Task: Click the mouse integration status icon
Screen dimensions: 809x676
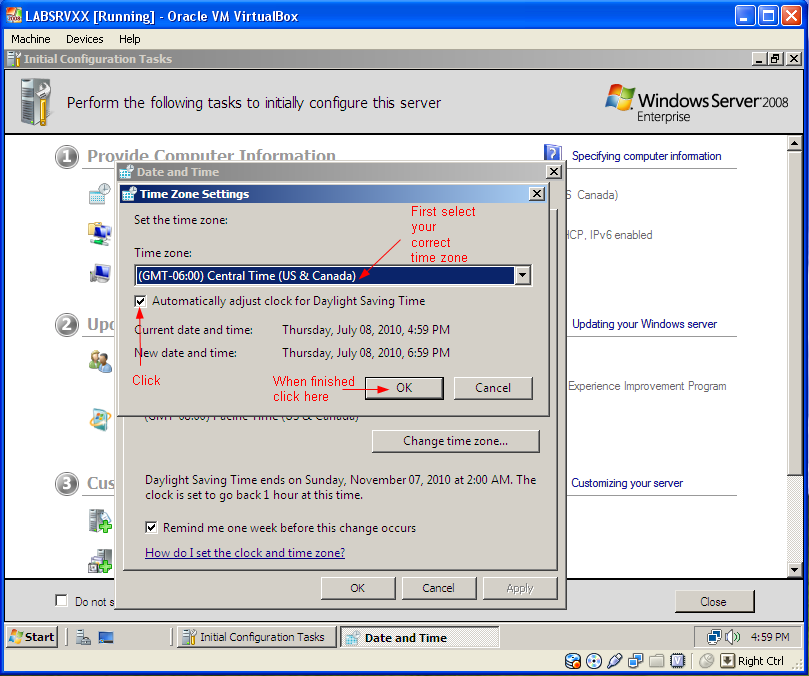Action: point(706,661)
